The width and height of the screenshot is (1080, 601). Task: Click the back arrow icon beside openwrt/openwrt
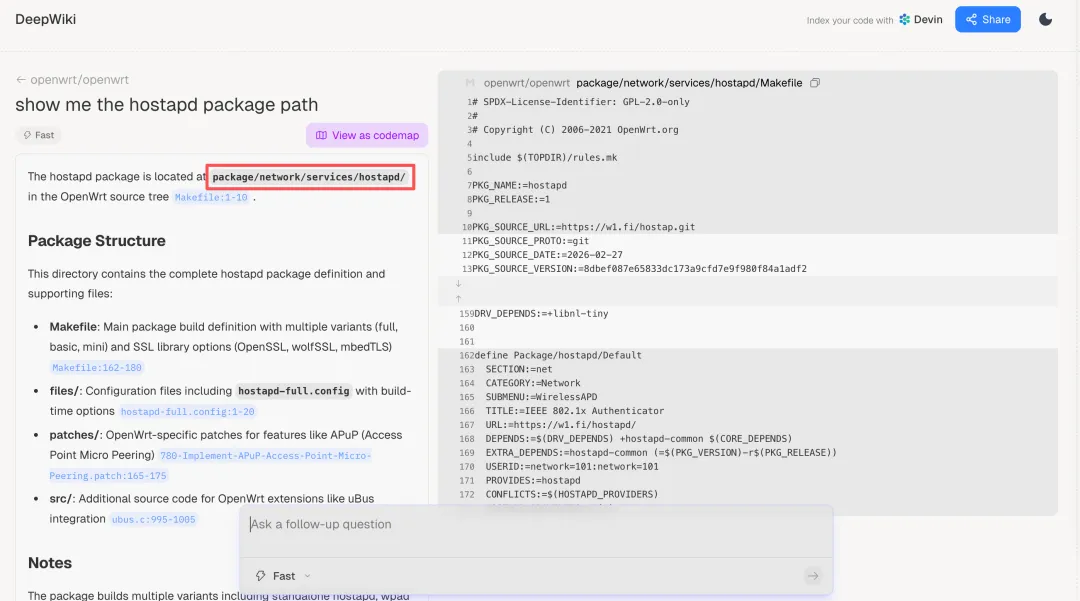tap(21, 80)
